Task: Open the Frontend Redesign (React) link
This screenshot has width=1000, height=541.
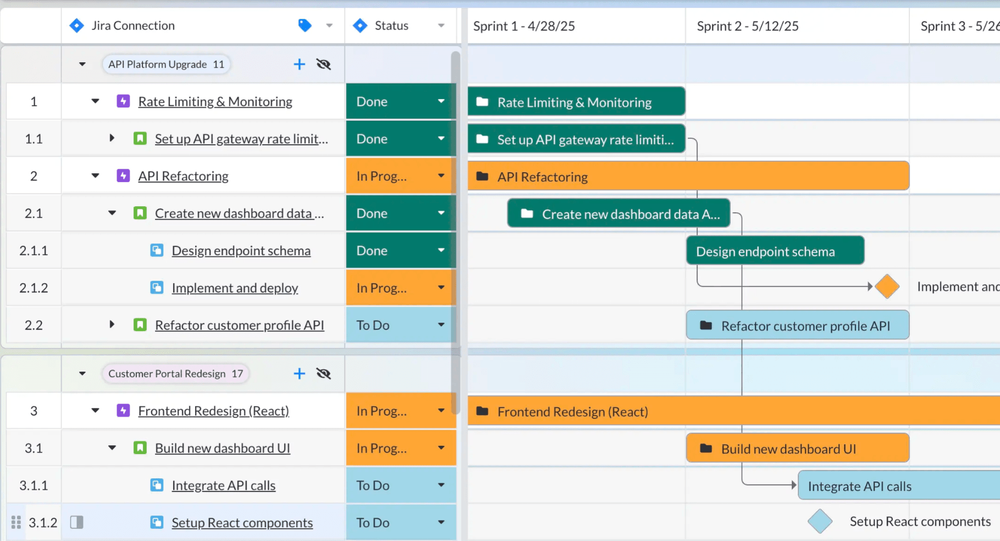Action: point(213,411)
